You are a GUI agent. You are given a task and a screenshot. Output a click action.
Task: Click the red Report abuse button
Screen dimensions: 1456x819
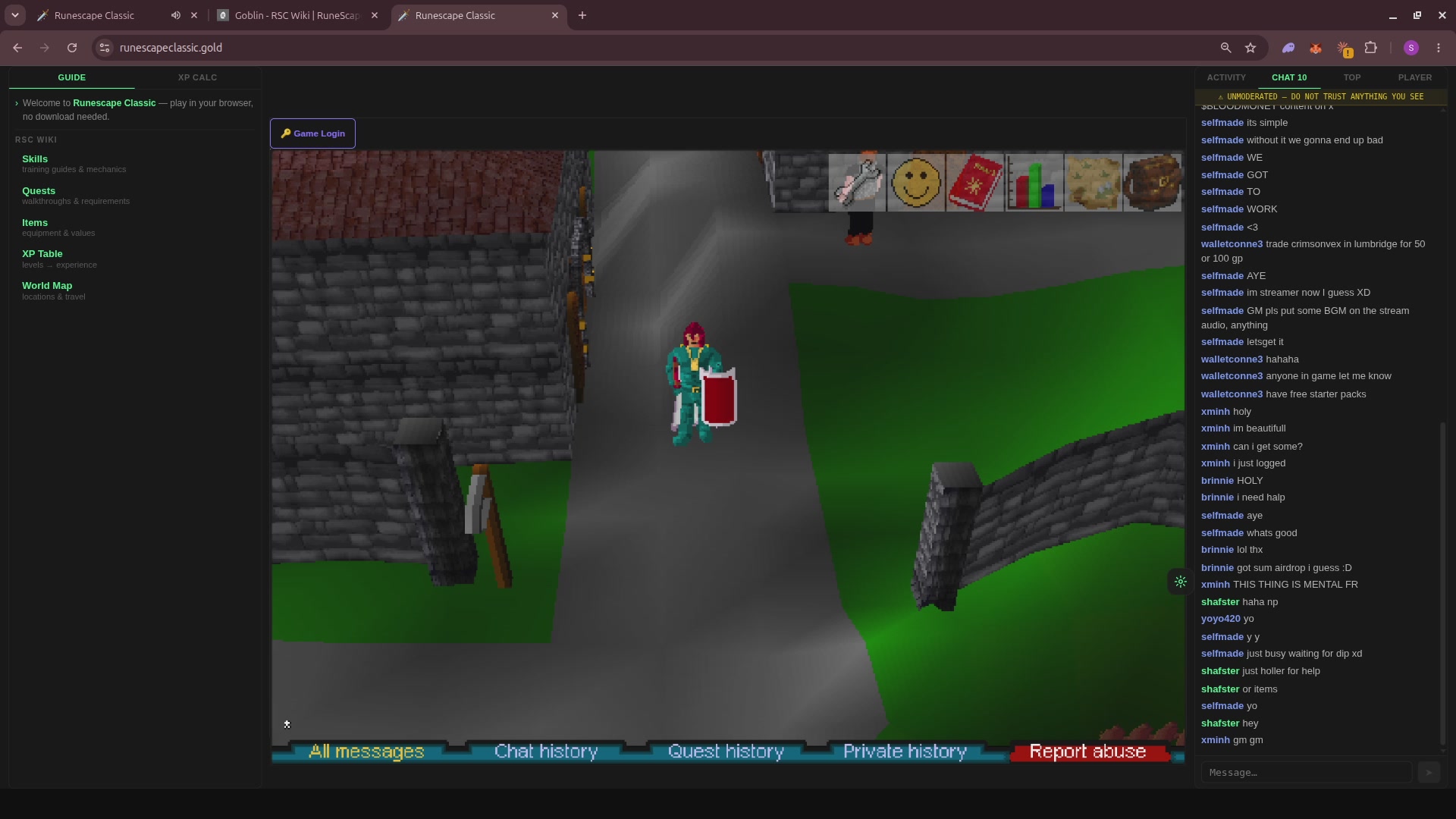1087,752
